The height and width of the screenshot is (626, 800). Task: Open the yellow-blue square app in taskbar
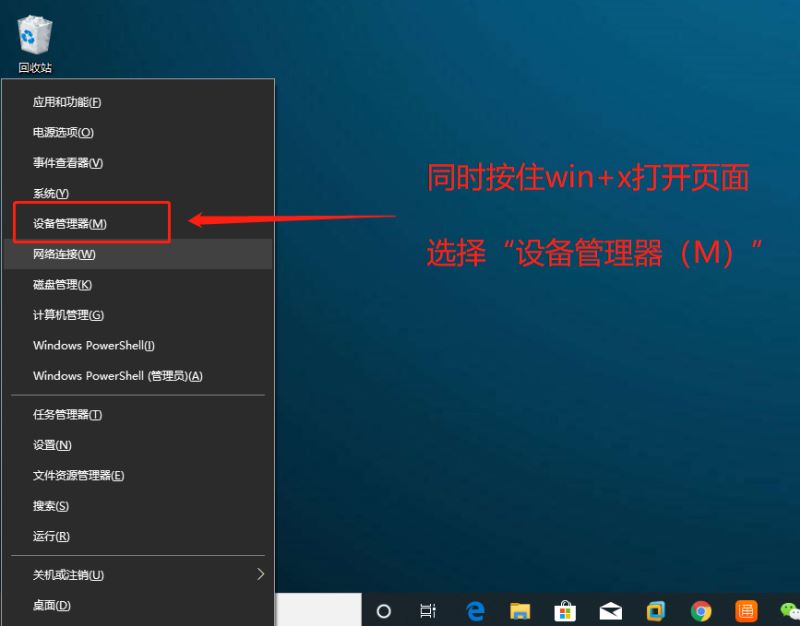[656, 611]
